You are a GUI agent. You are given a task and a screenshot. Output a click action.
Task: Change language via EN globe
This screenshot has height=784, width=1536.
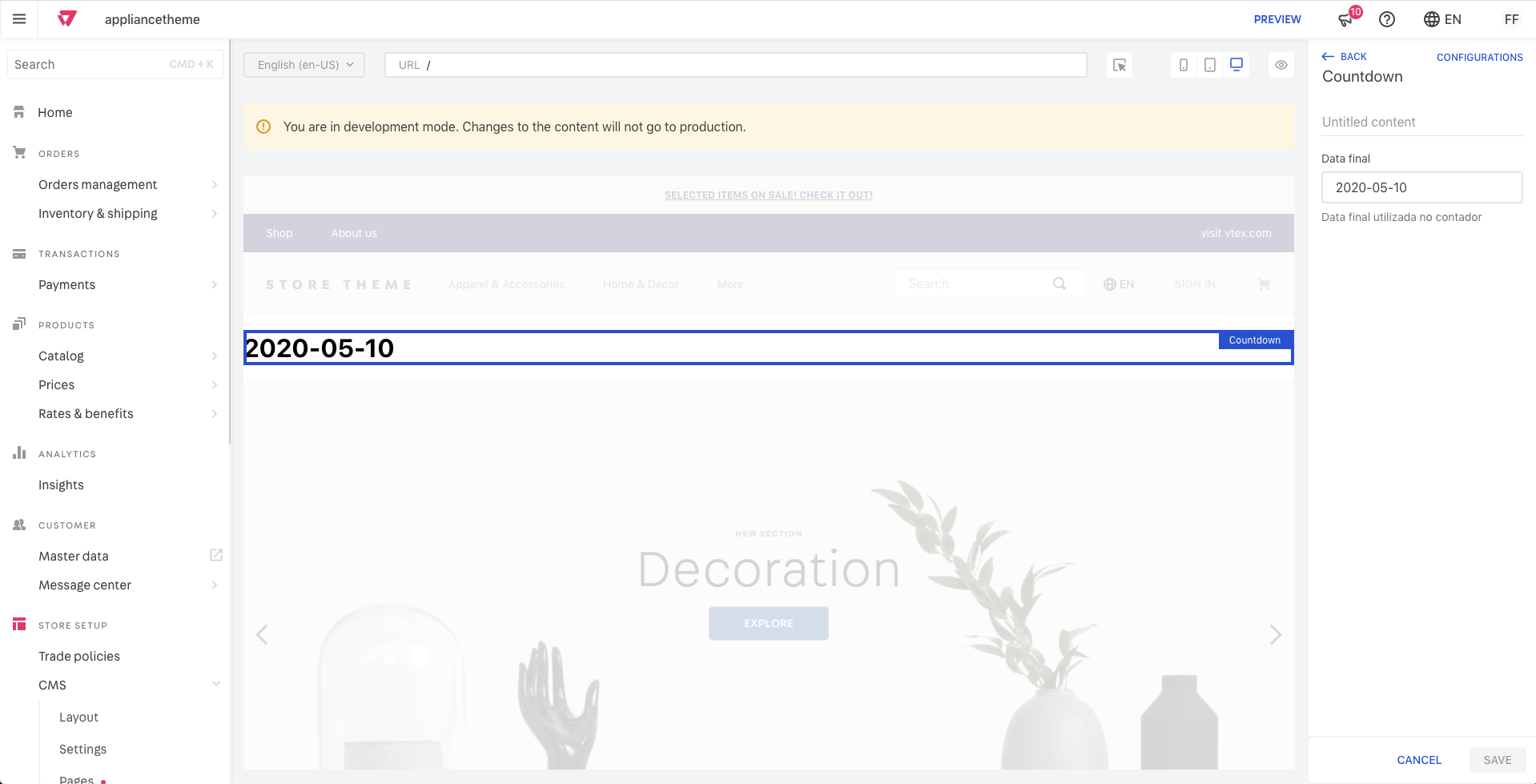(1442, 19)
